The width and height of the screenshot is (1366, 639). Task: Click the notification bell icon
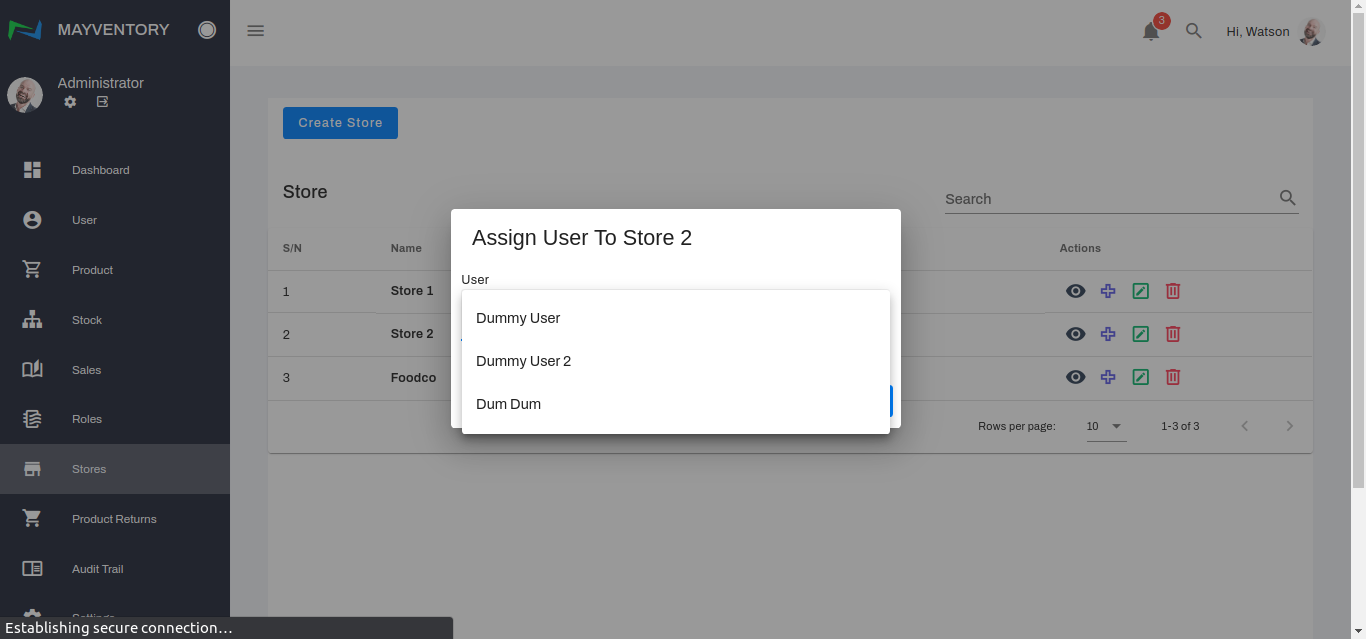pyautogui.click(x=1151, y=32)
